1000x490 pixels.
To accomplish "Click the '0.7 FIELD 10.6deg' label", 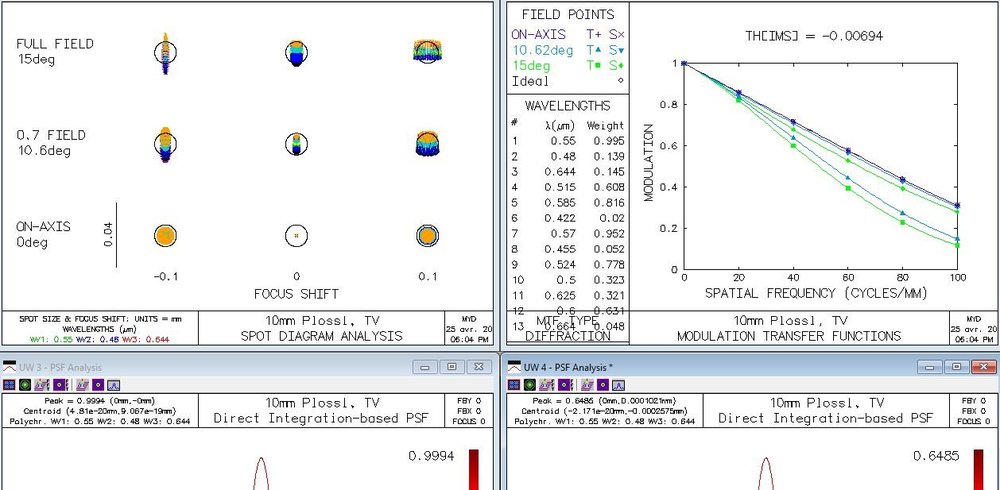I will coord(51,143).
